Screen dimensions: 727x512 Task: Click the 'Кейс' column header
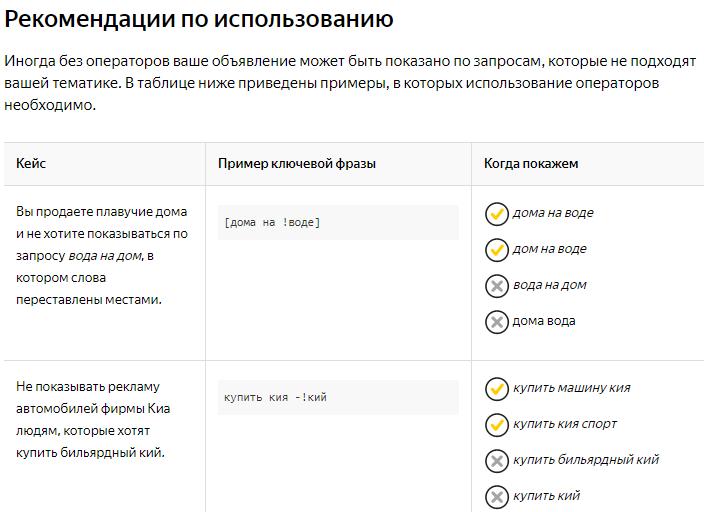click(x=31, y=164)
